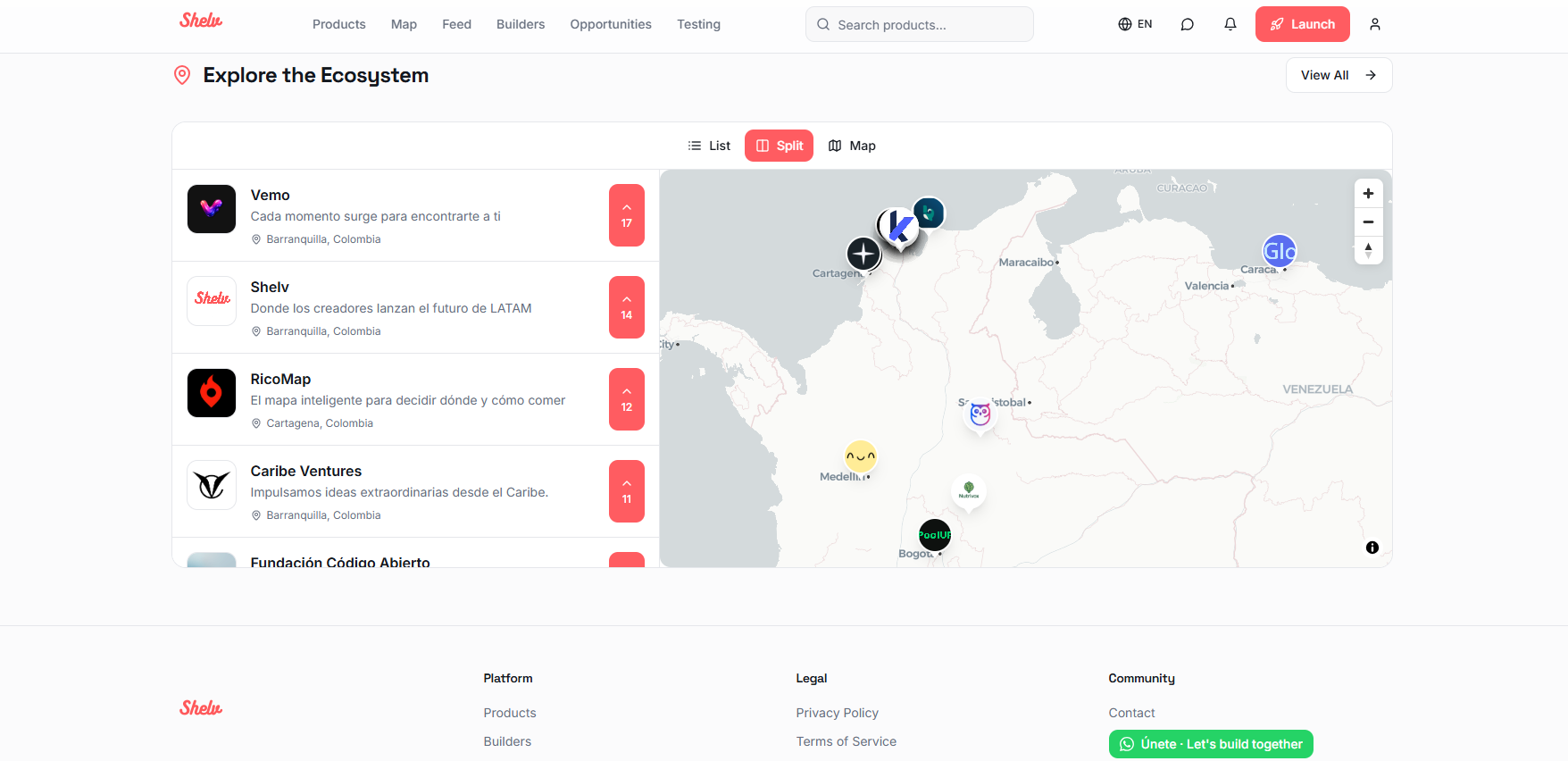Open the Products nav item
Image resolution: width=1568 pixels, height=761 pixels.
pyautogui.click(x=339, y=24)
